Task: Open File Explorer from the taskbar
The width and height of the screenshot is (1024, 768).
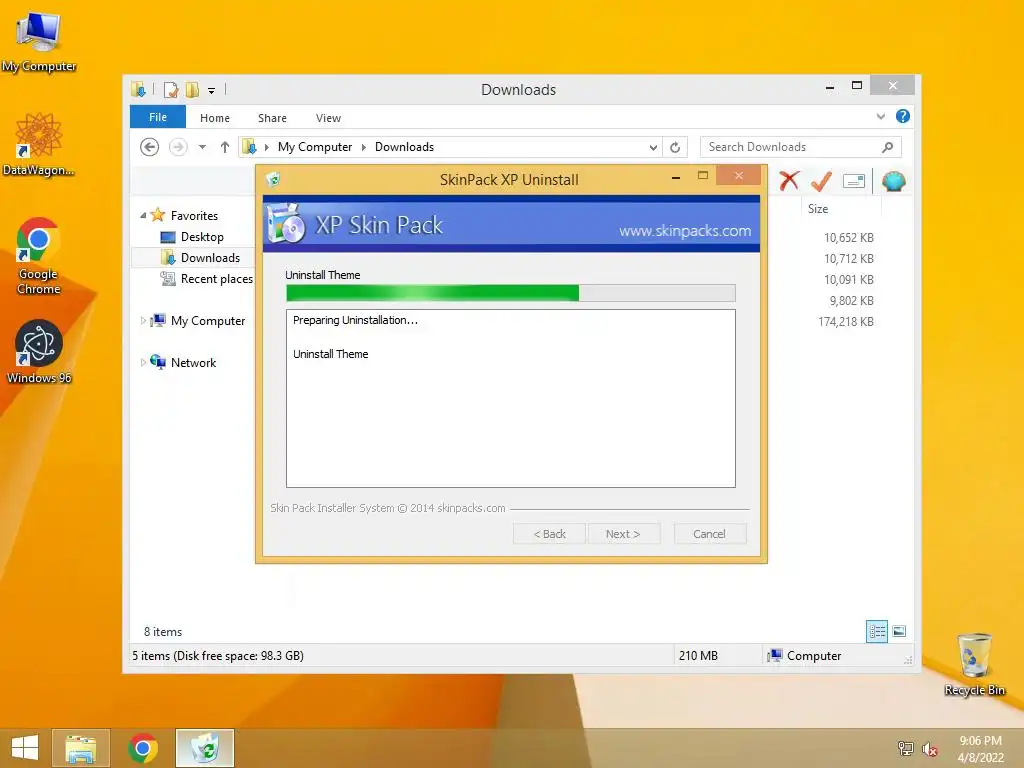Action: pyautogui.click(x=81, y=748)
